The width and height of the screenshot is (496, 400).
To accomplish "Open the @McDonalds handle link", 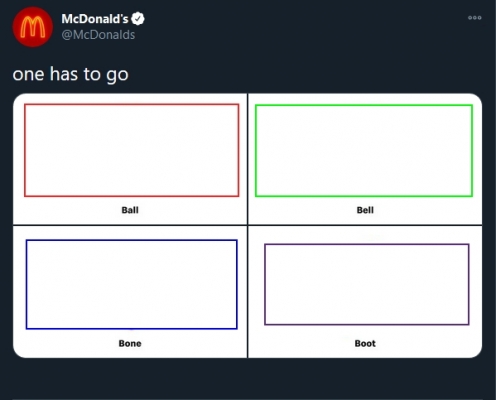I will pos(98,35).
